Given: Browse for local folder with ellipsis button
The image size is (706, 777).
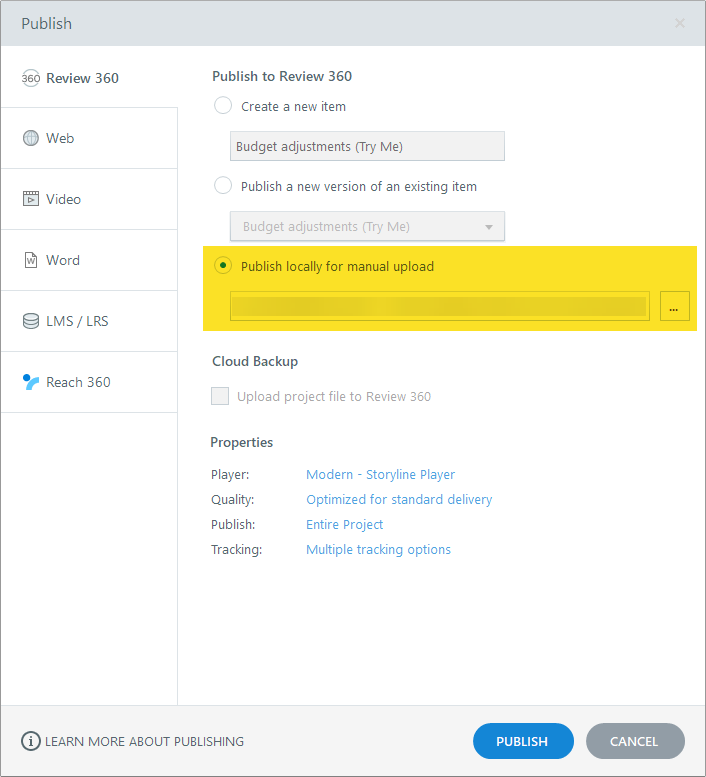Looking at the screenshot, I should (674, 307).
